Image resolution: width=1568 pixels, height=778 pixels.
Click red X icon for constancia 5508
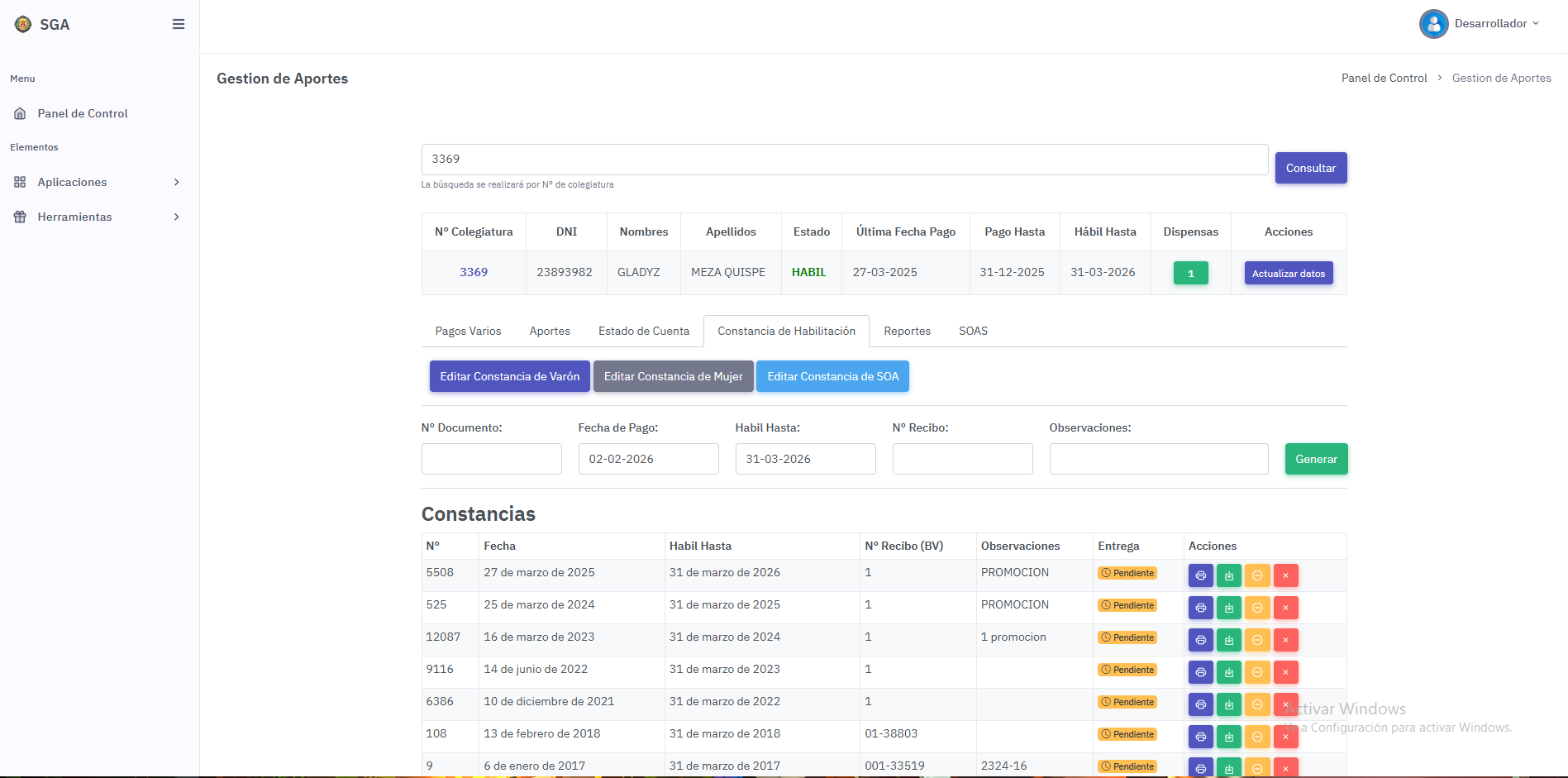click(x=1285, y=575)
